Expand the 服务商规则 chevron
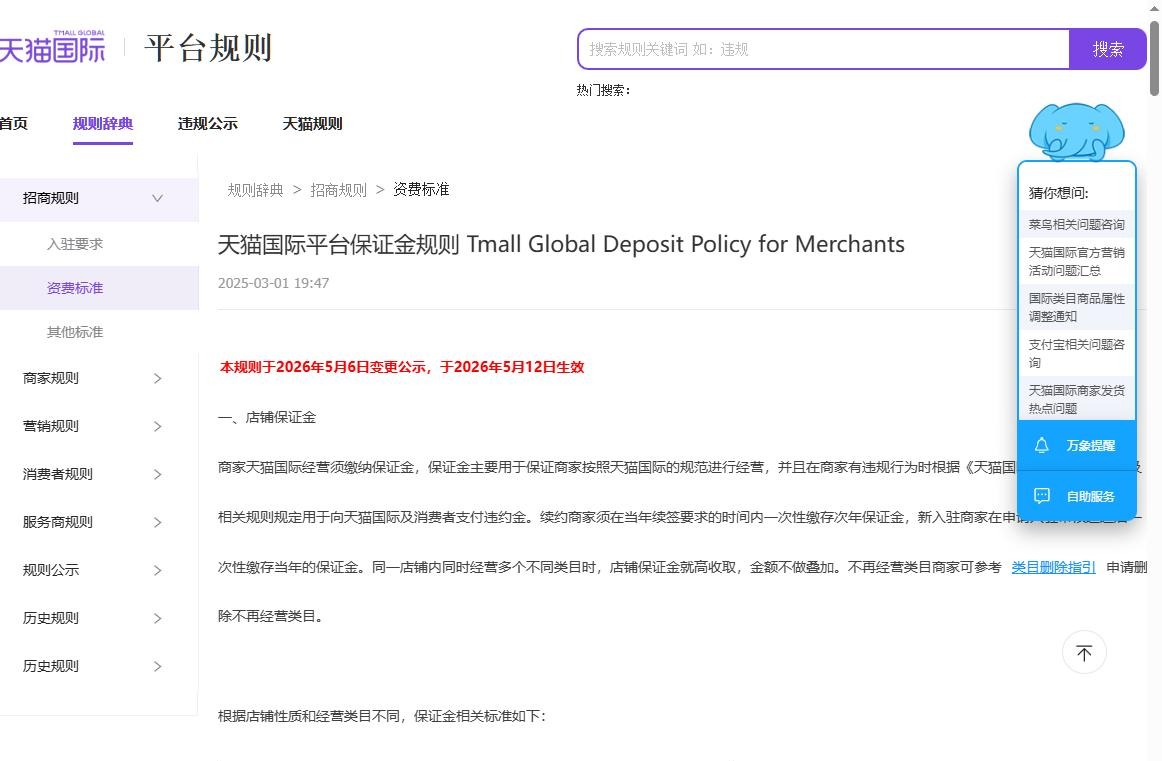1162x761 pixels. 157,522
